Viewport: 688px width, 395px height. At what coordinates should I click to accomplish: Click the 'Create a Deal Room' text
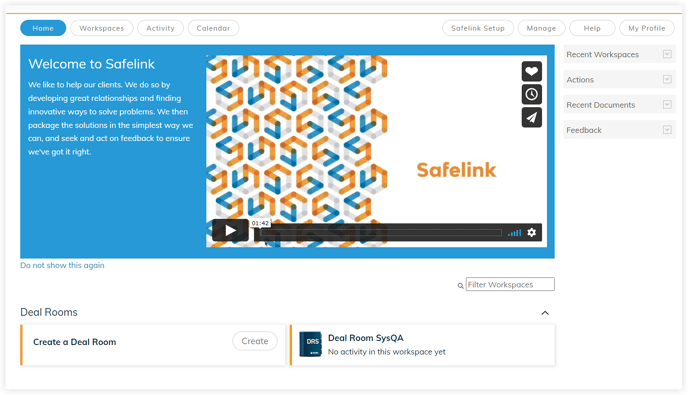[x=75, y=342]
